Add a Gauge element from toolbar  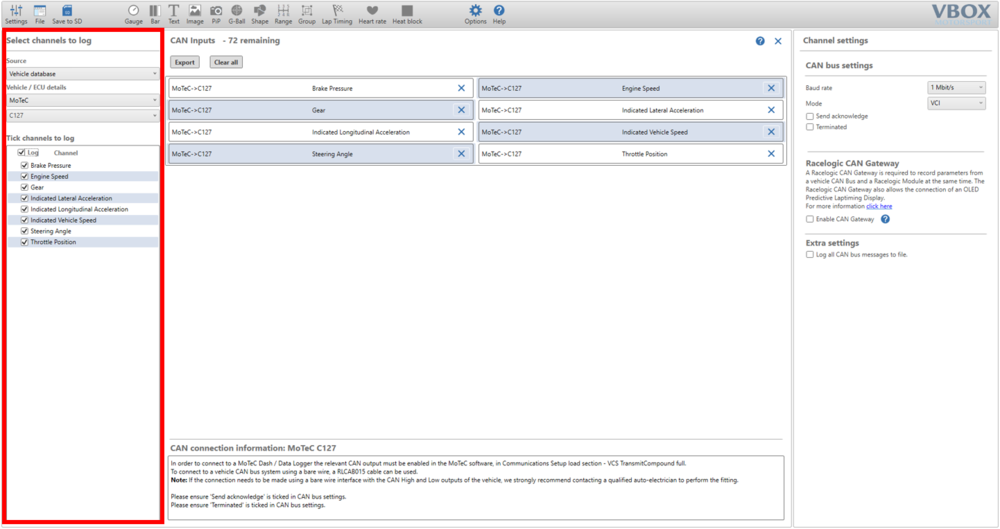click(133, 14)
